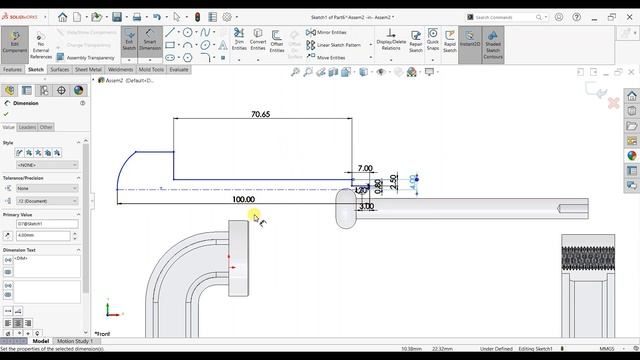
Task: Toggle Assembly Transparency option
Action: [86, 58]
